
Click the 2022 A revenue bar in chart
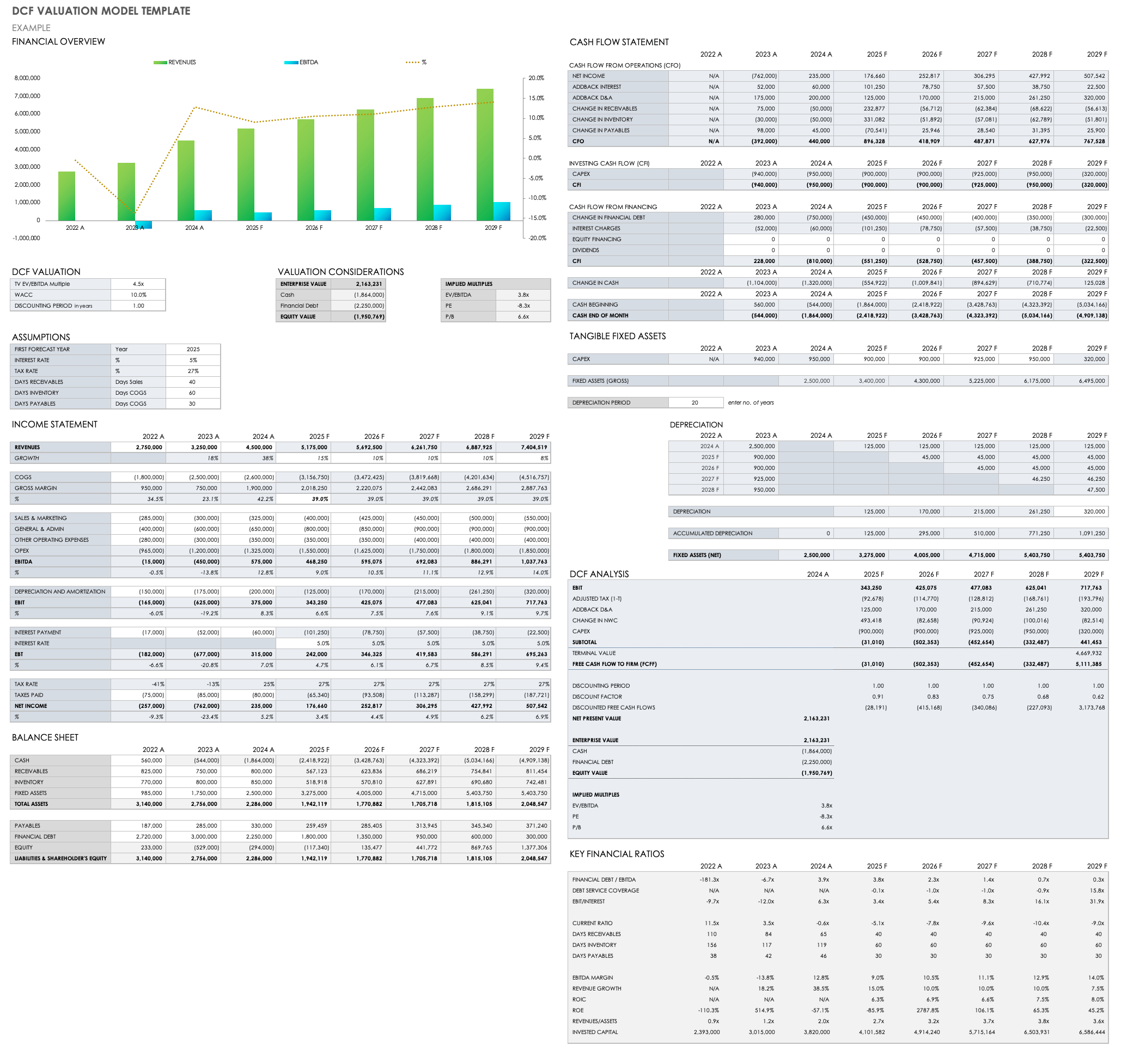[66, 195]
